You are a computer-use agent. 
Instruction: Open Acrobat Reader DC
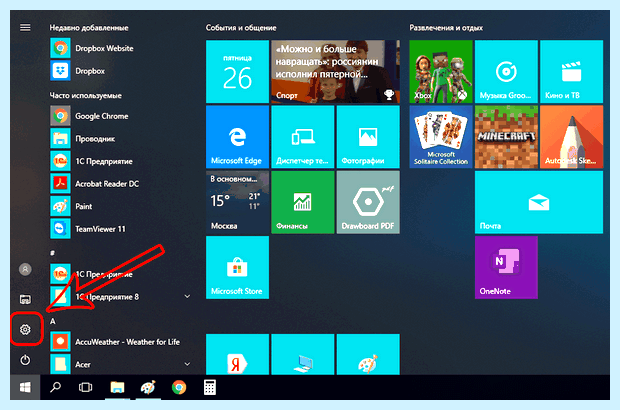pyautogui.click(x=95, y=183)
